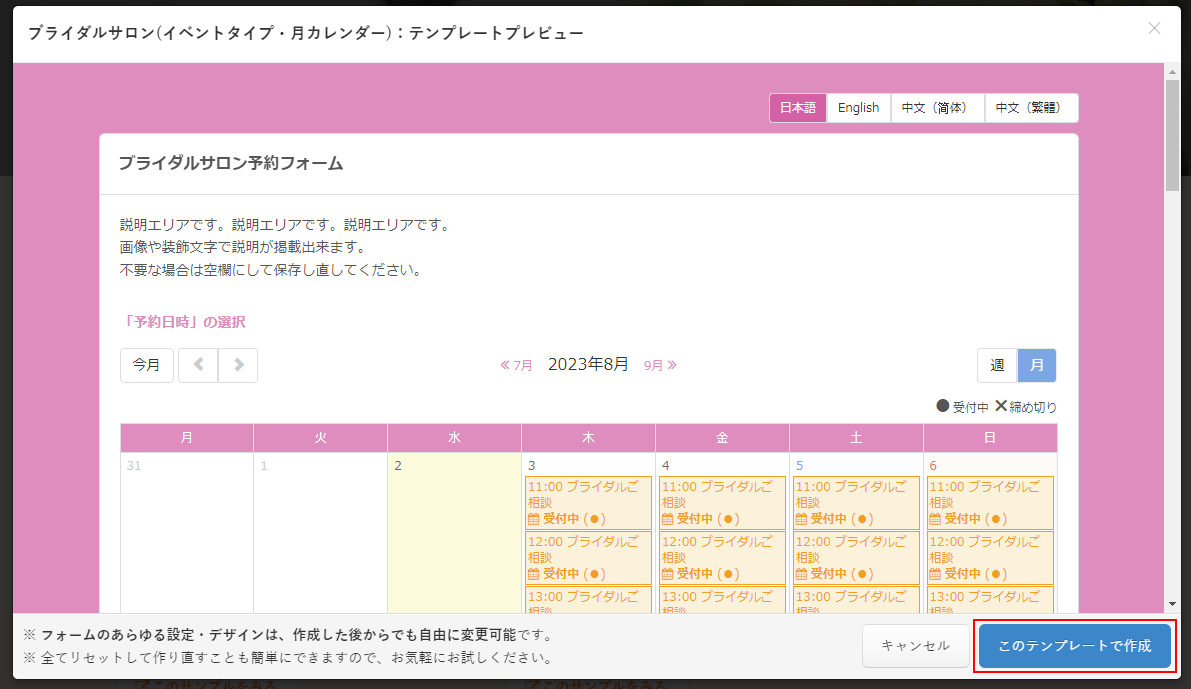1191x689 pixels.
Task: Click calendar icon in Saturday 11:00 slot
Action: tap(802, 519)
